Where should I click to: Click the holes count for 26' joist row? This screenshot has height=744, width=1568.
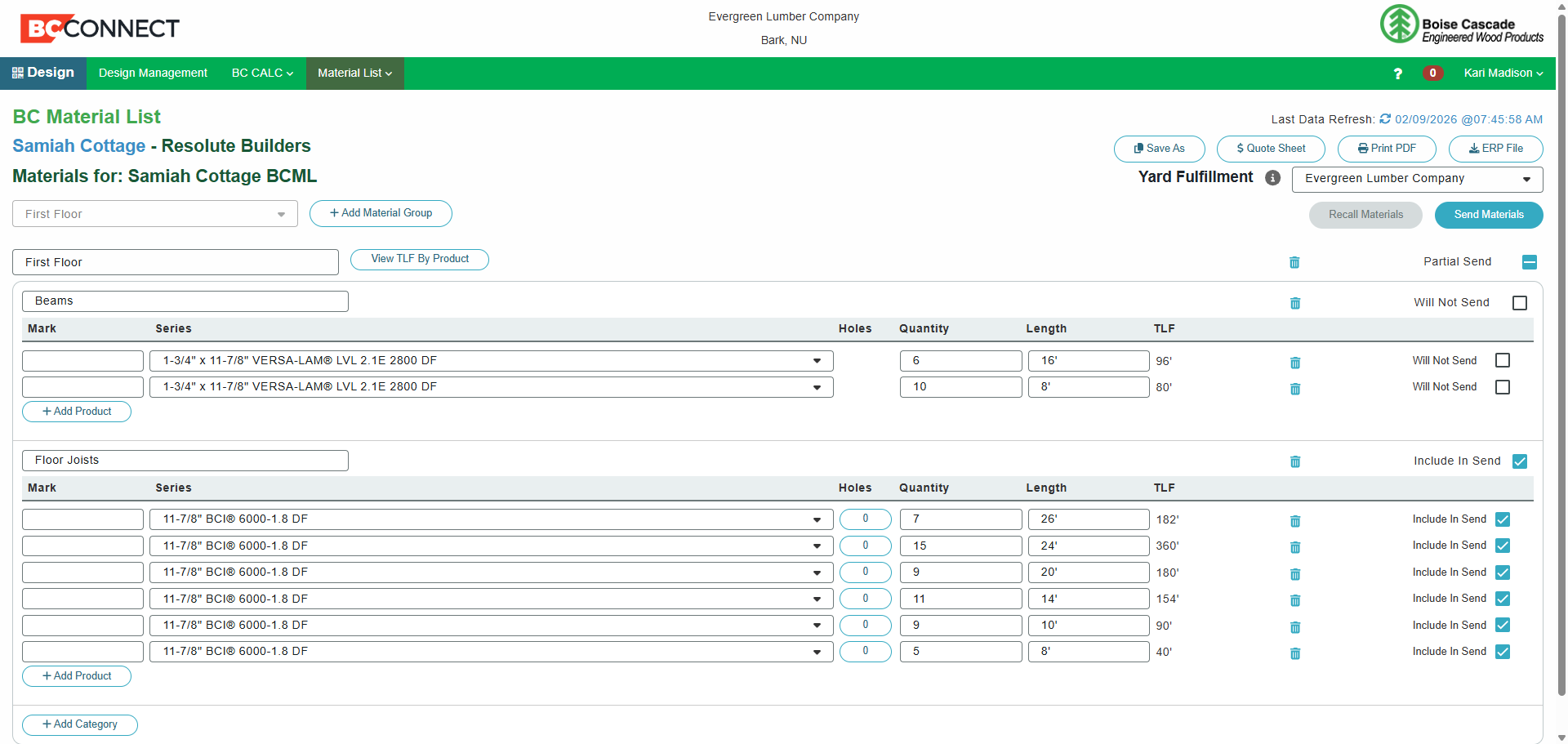(866, 519)
